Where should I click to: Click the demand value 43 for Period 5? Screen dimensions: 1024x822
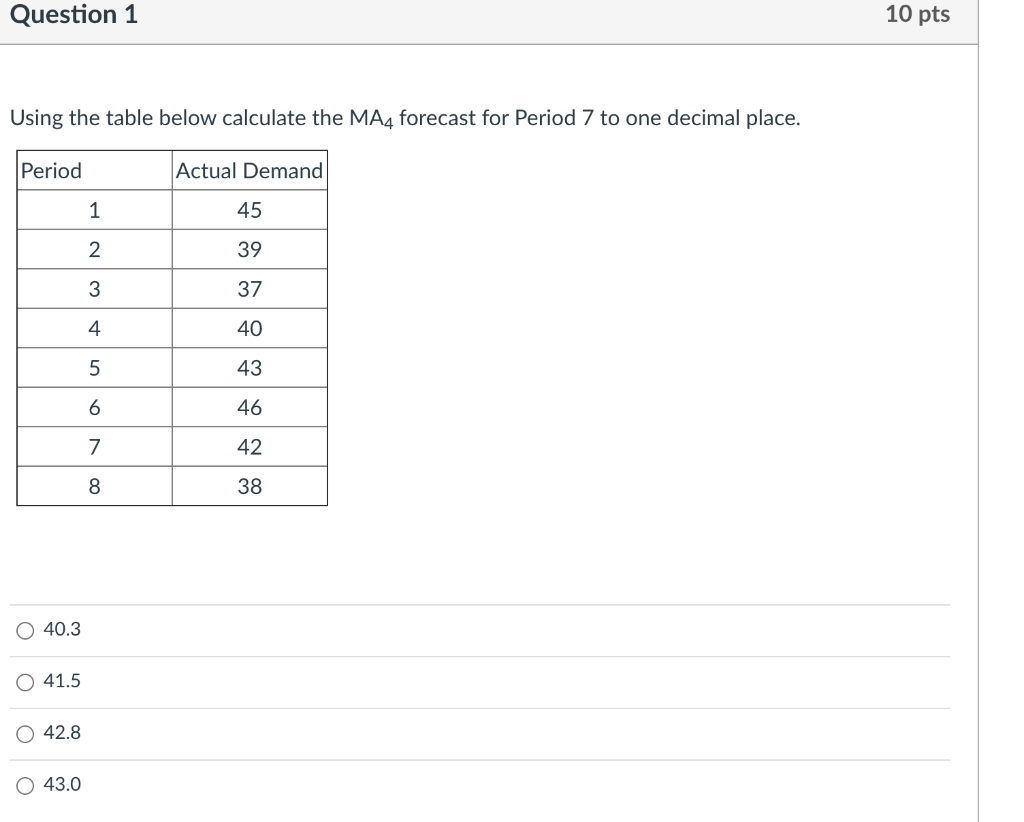coord(249,367)
